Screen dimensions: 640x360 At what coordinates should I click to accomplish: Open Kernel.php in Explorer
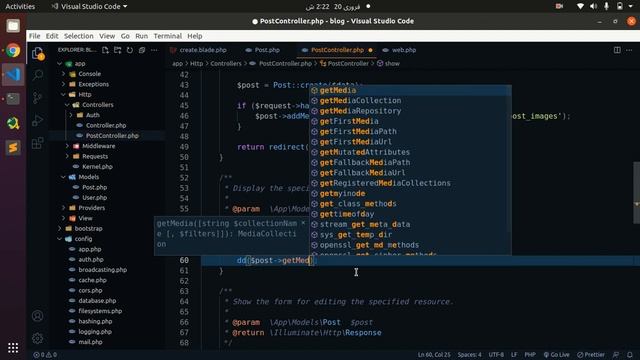97,167
